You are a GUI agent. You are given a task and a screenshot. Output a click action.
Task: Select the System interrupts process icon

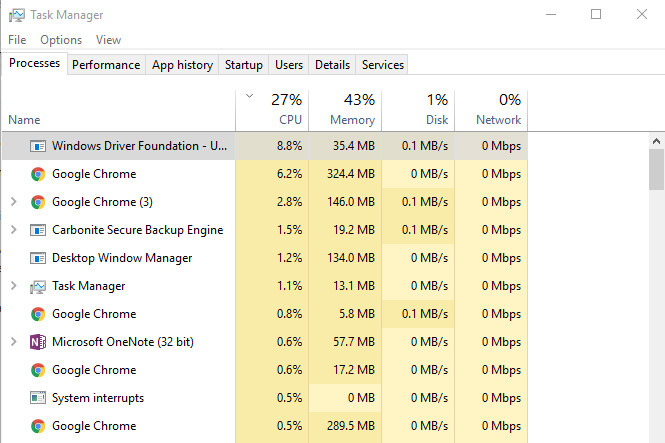(x=38, y=398)
